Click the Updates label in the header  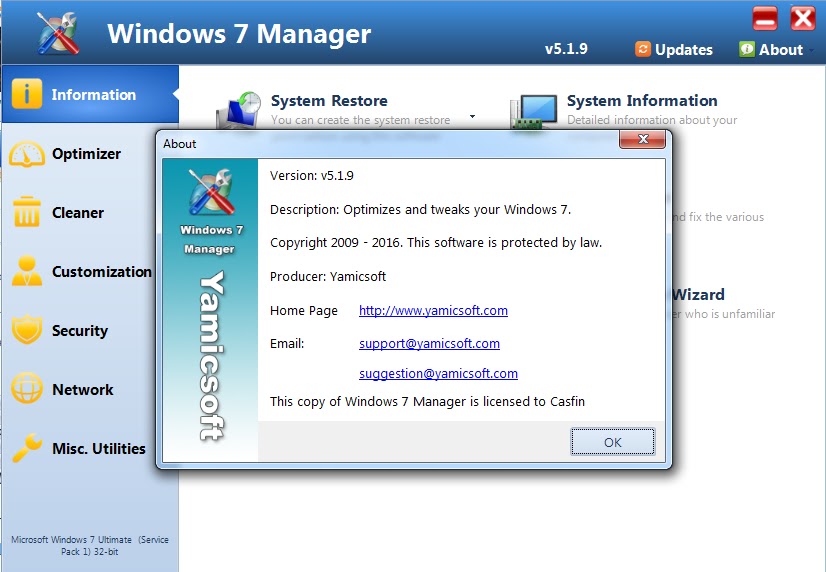(x=684, y=50)
